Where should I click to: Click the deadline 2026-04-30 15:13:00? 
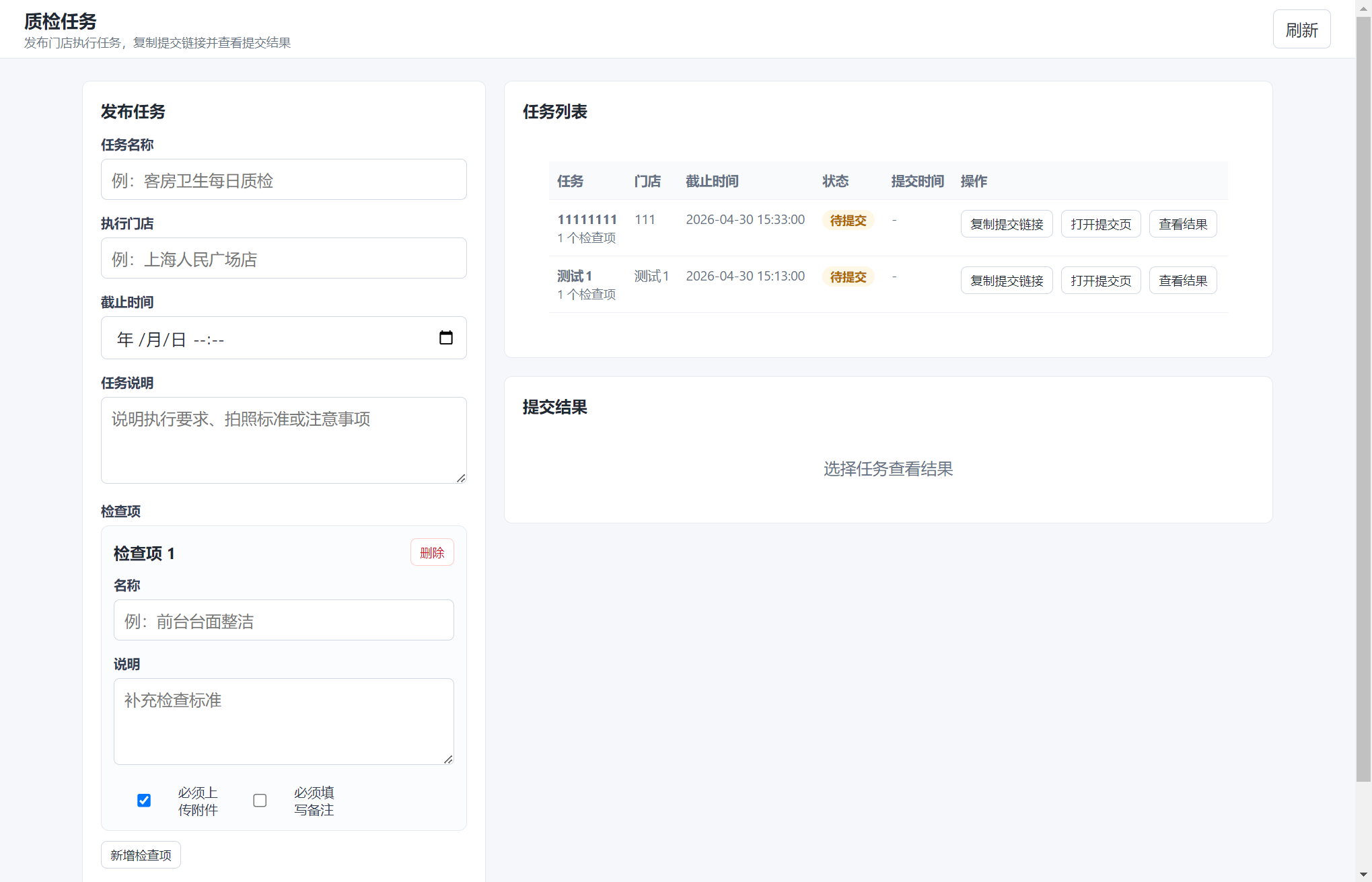point(745,276)
